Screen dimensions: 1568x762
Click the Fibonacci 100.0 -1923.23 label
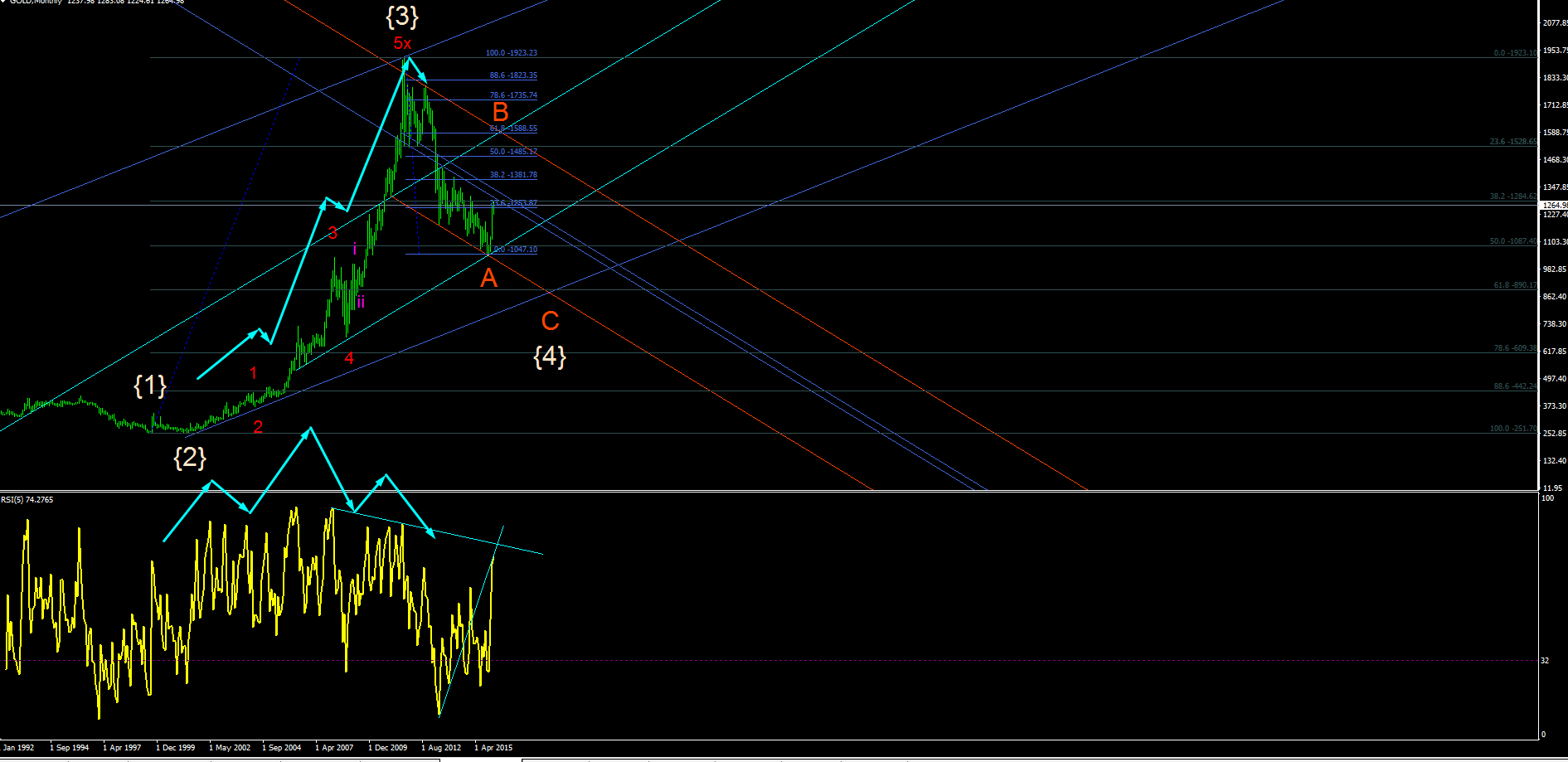pos(512,53)
